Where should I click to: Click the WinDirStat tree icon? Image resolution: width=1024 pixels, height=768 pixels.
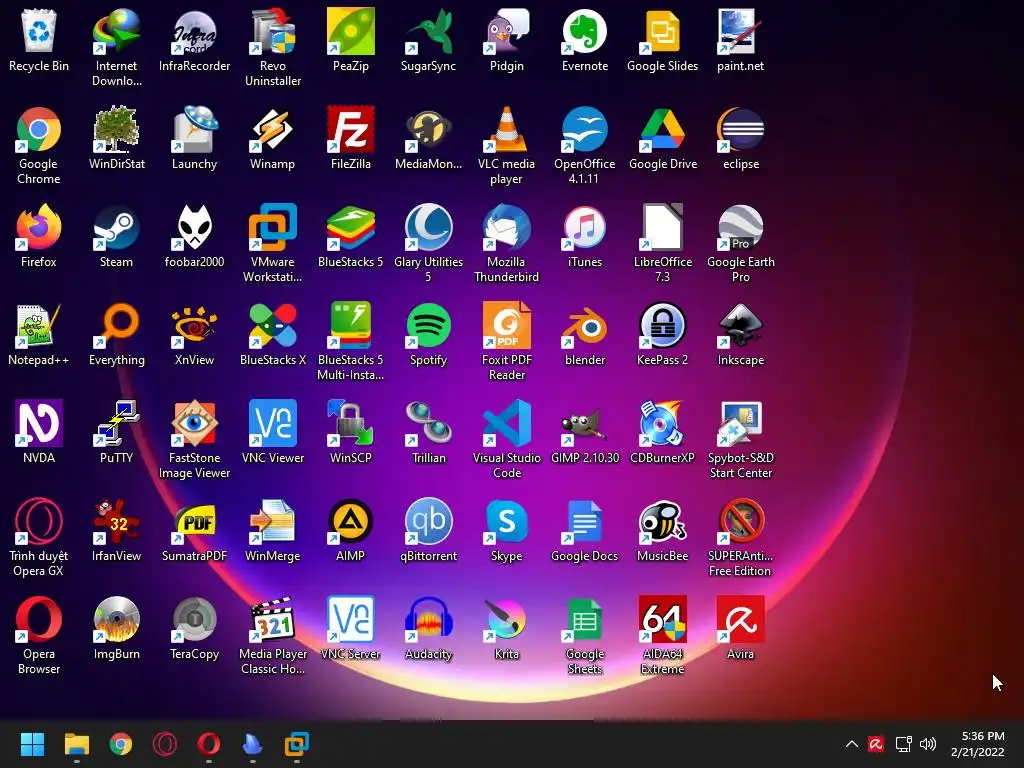[x=116, y=129]
